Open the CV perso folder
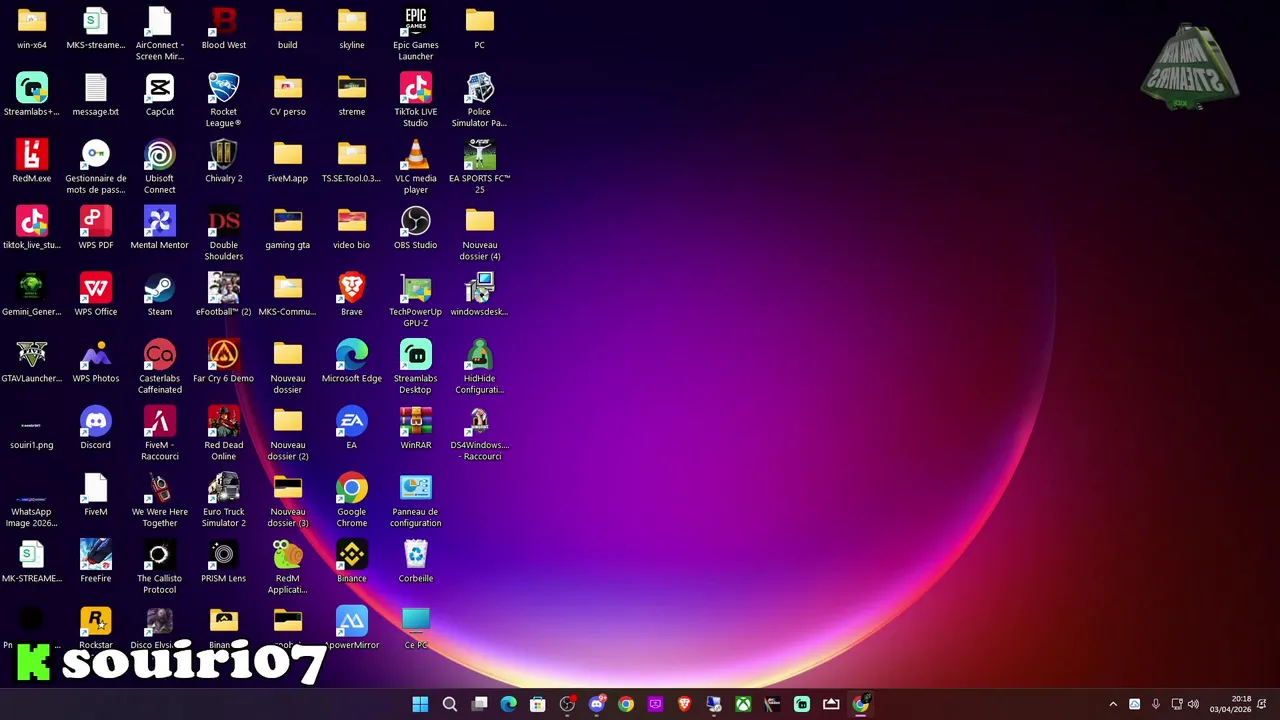Image resolution: width=1280 pixels, height=720 pixels. (x=288, y=95)
